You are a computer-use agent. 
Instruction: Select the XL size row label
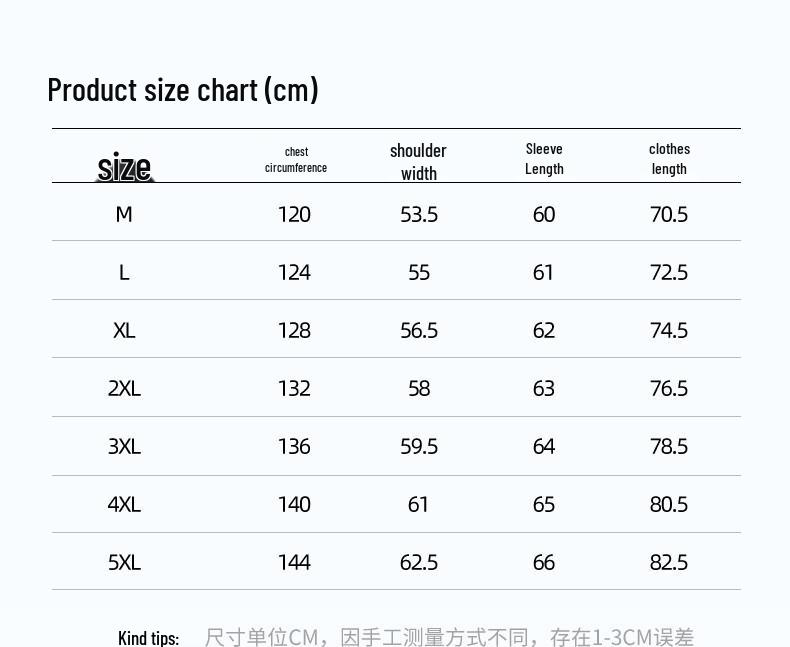(x=124, y=330)
